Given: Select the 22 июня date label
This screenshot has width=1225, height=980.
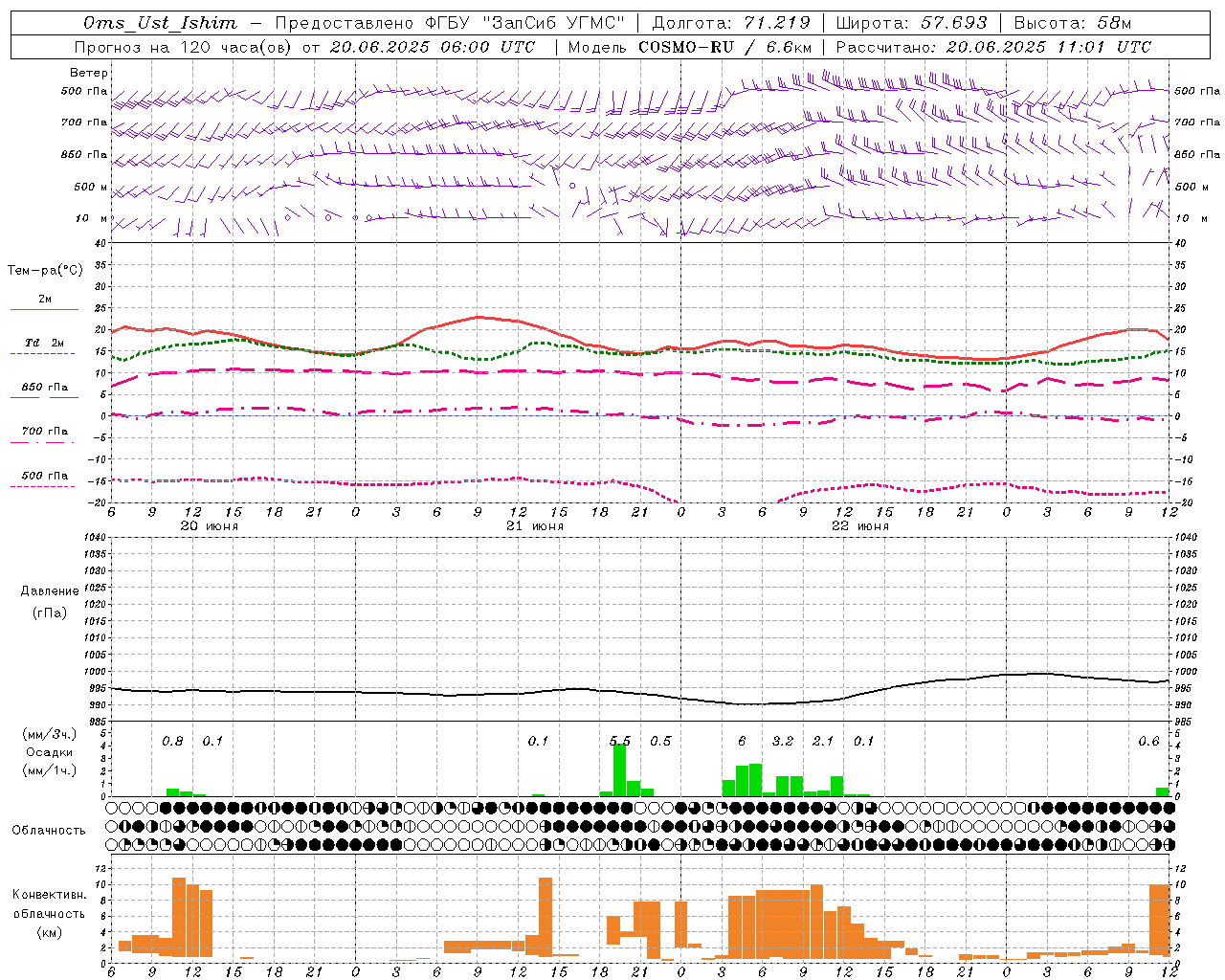Looking at the screenshot, I should (859, 526).
